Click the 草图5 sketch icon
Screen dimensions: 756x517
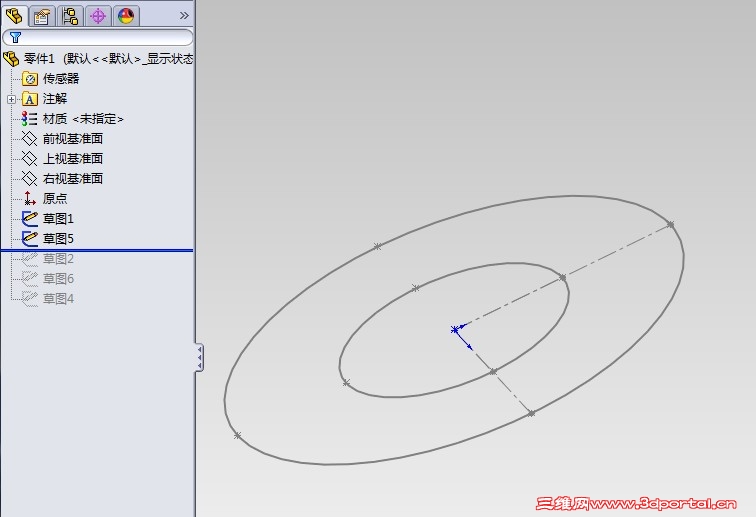pyautogui.click(x=30, y=239)
